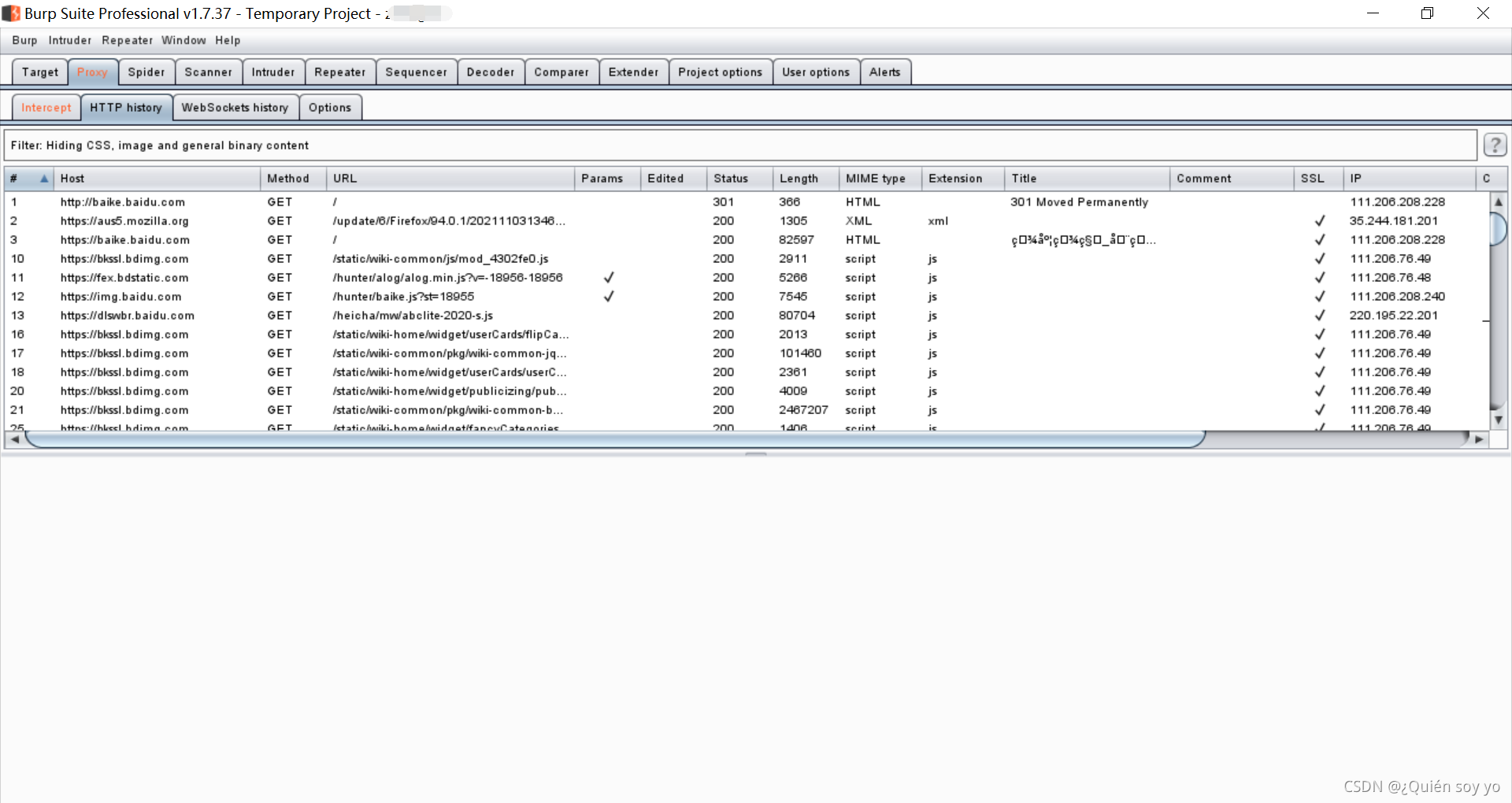Switch to the Spider tab

[x=146, y=72]
